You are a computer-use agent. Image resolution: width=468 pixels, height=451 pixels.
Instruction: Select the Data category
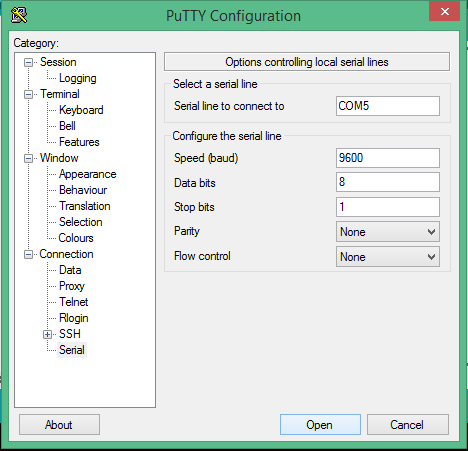[70, 270]
